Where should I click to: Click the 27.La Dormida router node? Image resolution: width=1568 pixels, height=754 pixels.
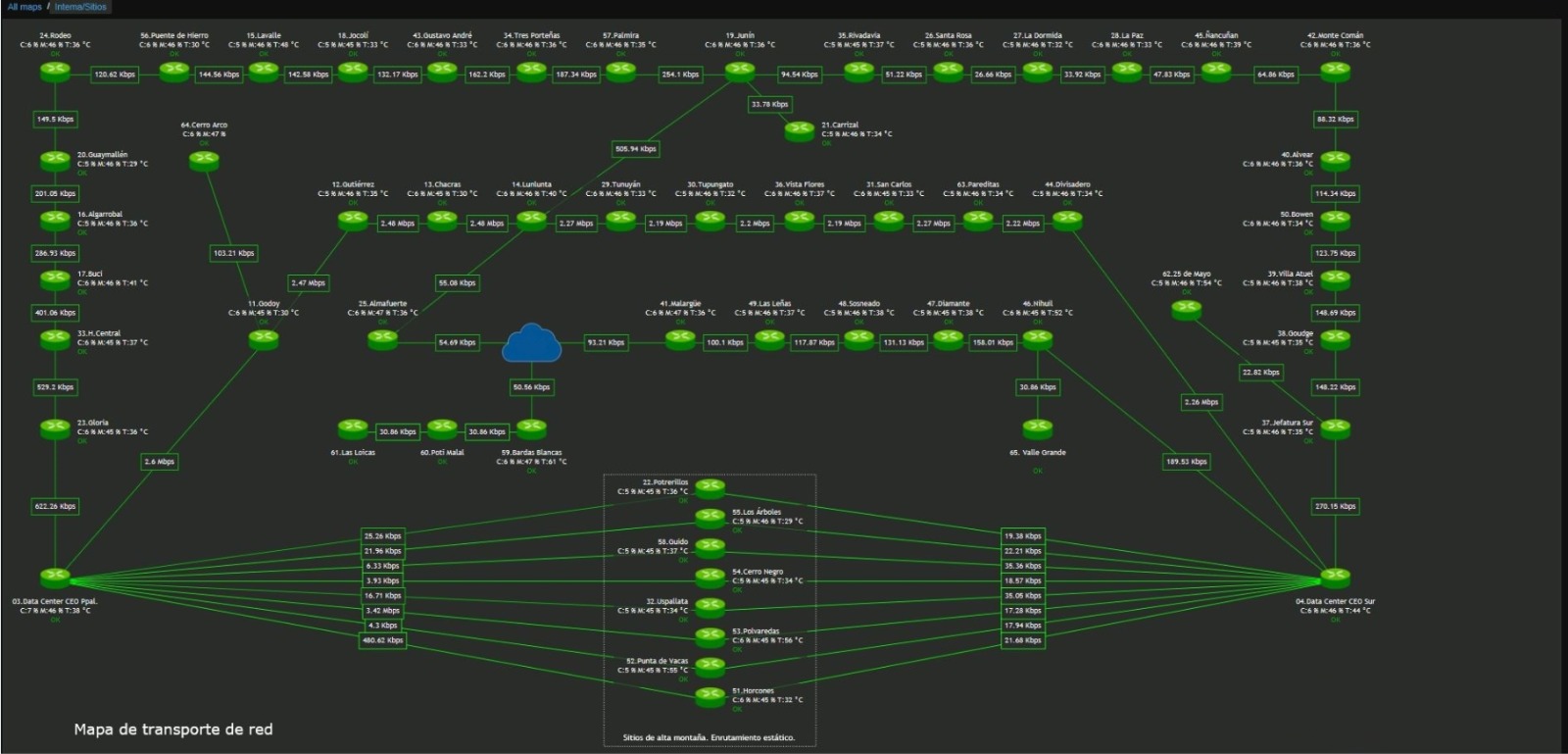[x=1038, y=72]
